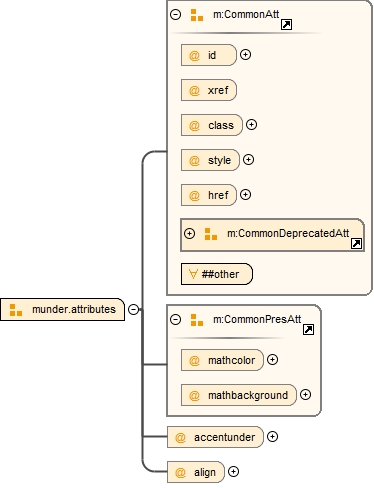Collapse the m:CommonAtt group

pos(175,14)
